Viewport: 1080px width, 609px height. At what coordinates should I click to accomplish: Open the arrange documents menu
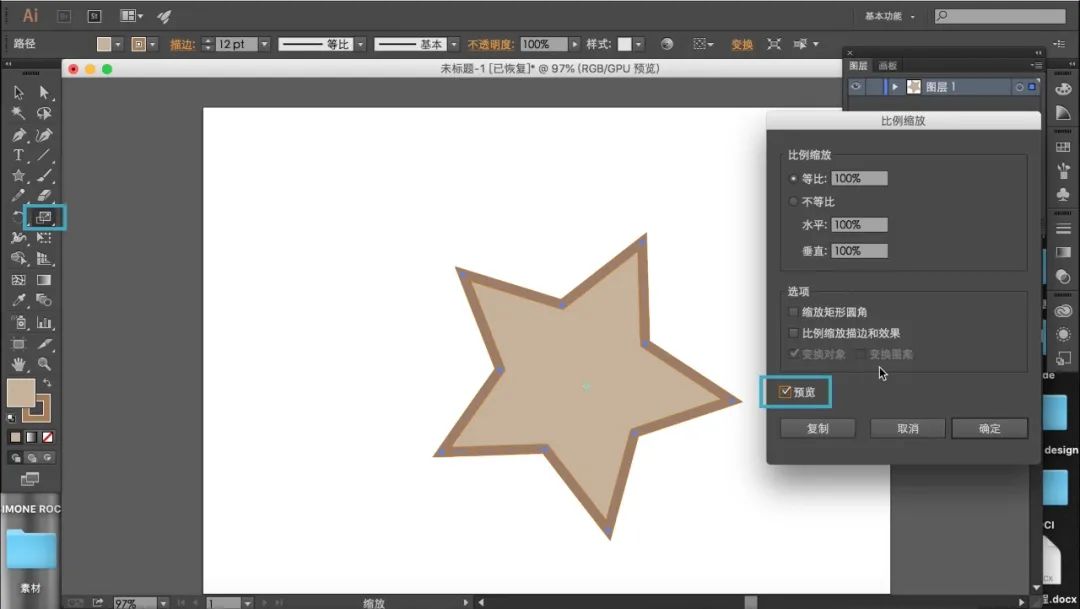(x=131, y=16)
